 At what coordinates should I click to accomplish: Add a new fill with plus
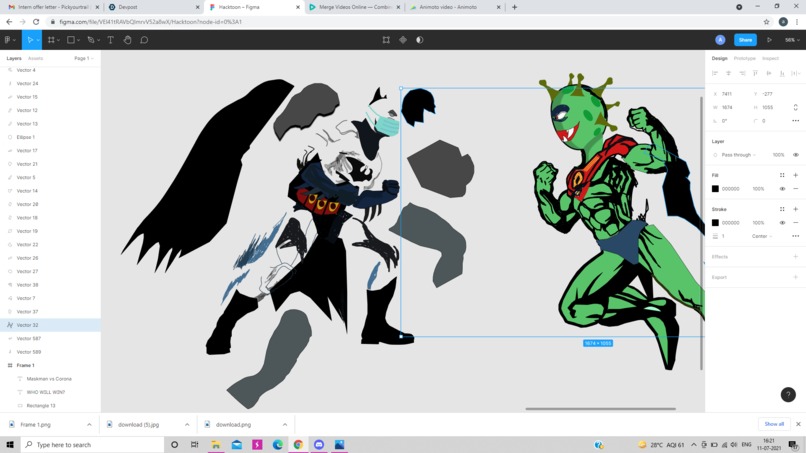pyautogui.click(x=796, y=175)
